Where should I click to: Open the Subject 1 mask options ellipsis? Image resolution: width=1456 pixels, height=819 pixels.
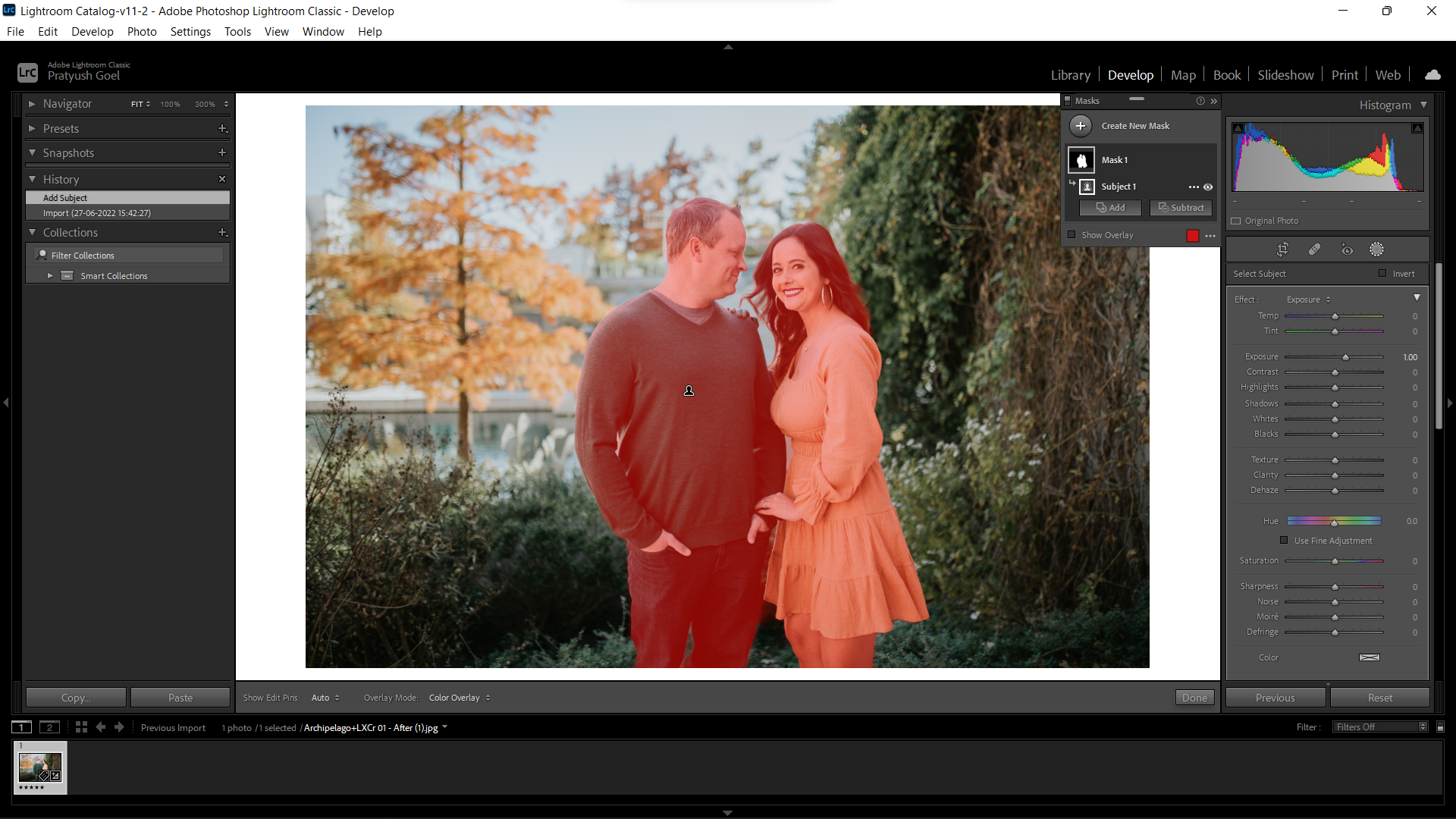click(1194, 187)
